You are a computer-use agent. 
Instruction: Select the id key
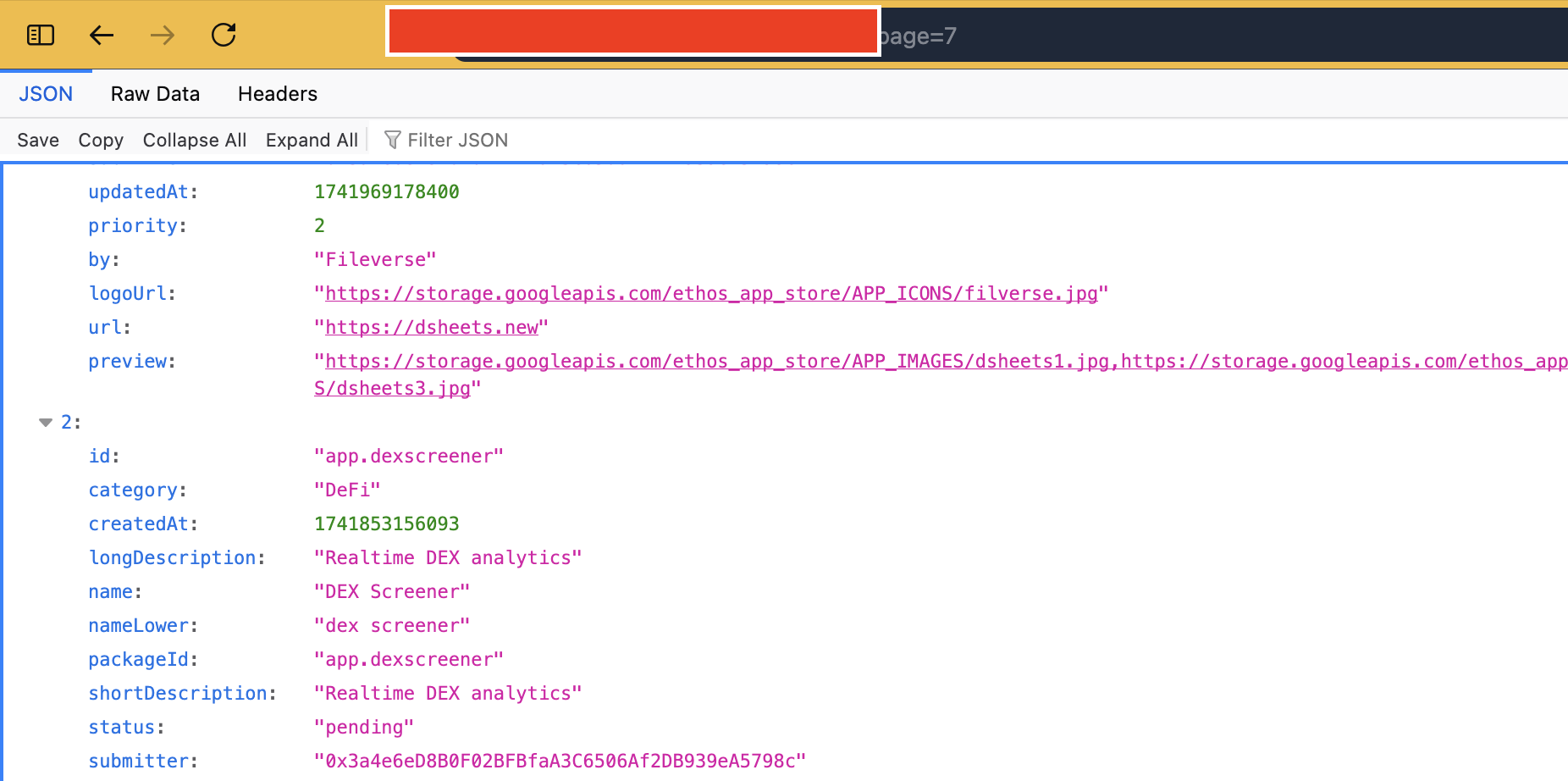(99, 456)
